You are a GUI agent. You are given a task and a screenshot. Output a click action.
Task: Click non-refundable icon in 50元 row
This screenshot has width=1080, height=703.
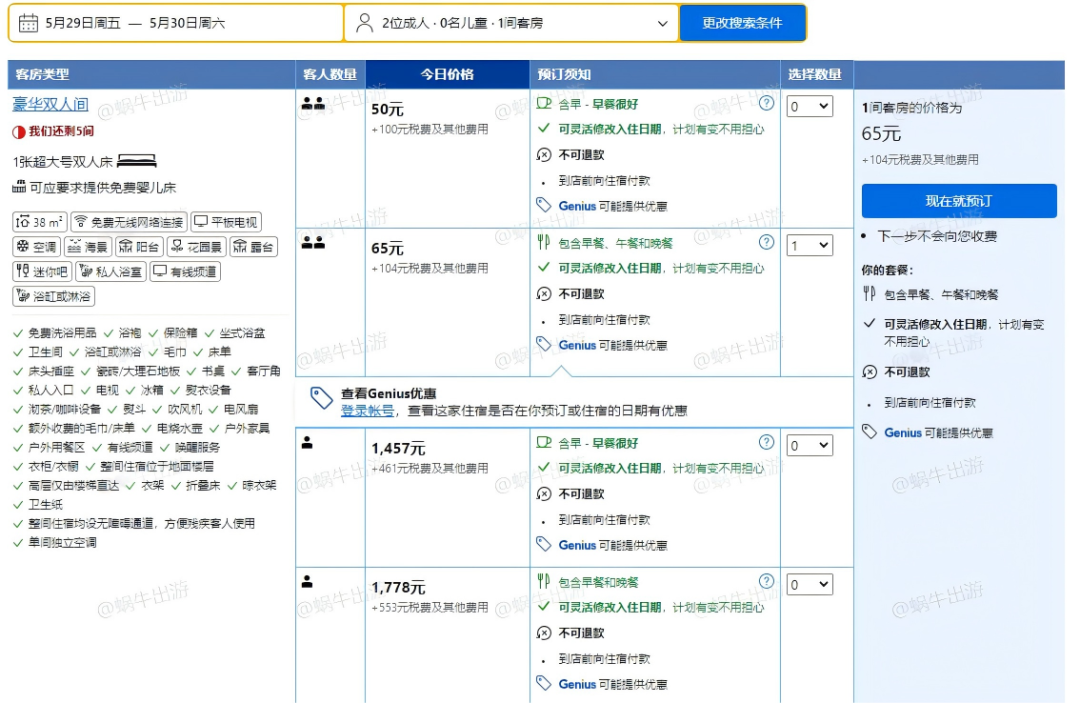543,155
